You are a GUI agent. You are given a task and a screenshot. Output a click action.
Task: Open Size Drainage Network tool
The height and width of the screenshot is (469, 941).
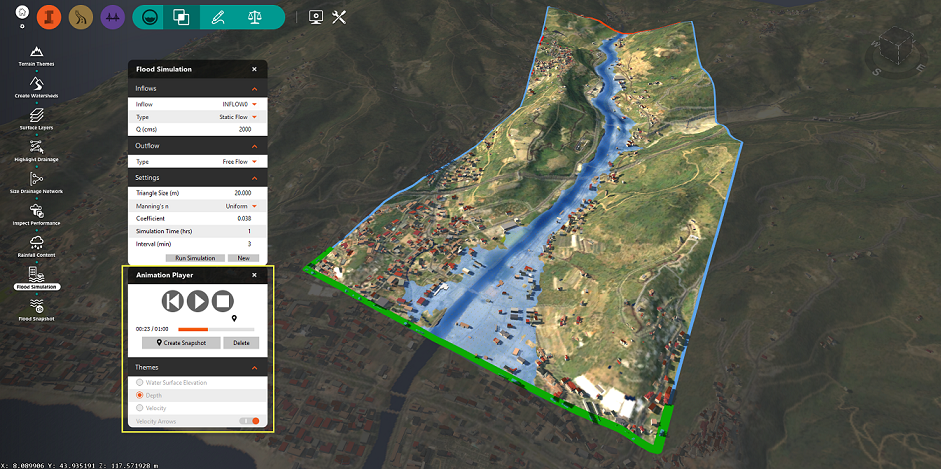pyautogui.click(x=37, y=182)
